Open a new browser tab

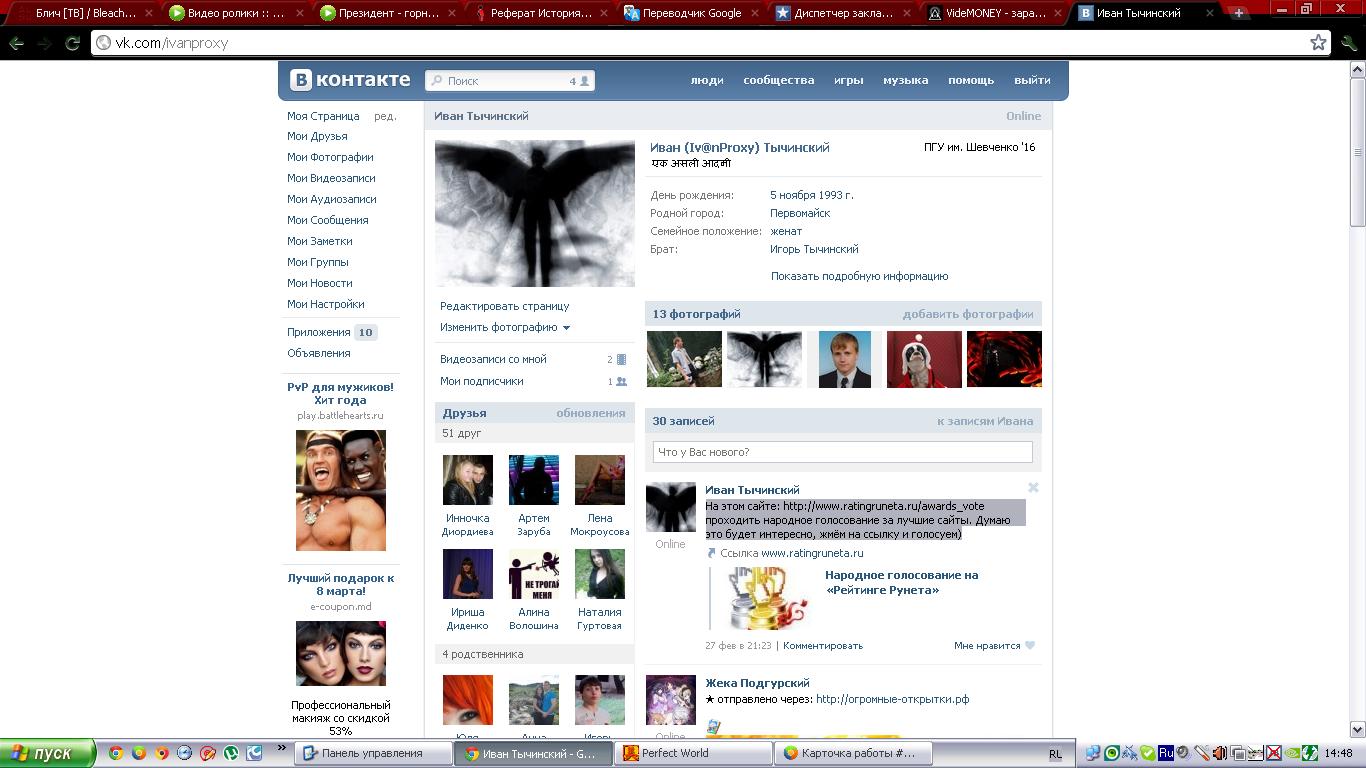pyautogui.click(x=1238, y=13)
